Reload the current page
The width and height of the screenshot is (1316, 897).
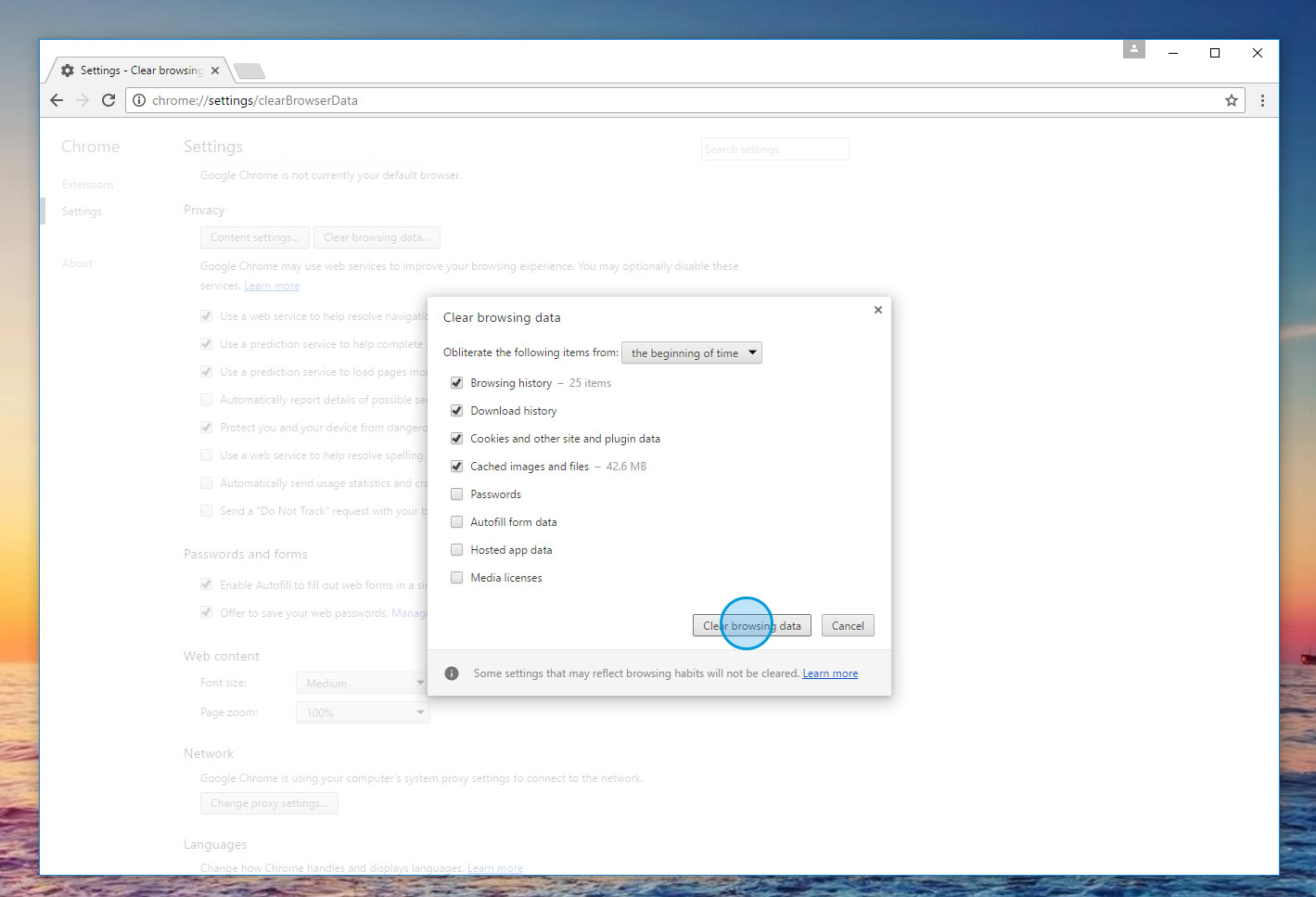point(109,100)
